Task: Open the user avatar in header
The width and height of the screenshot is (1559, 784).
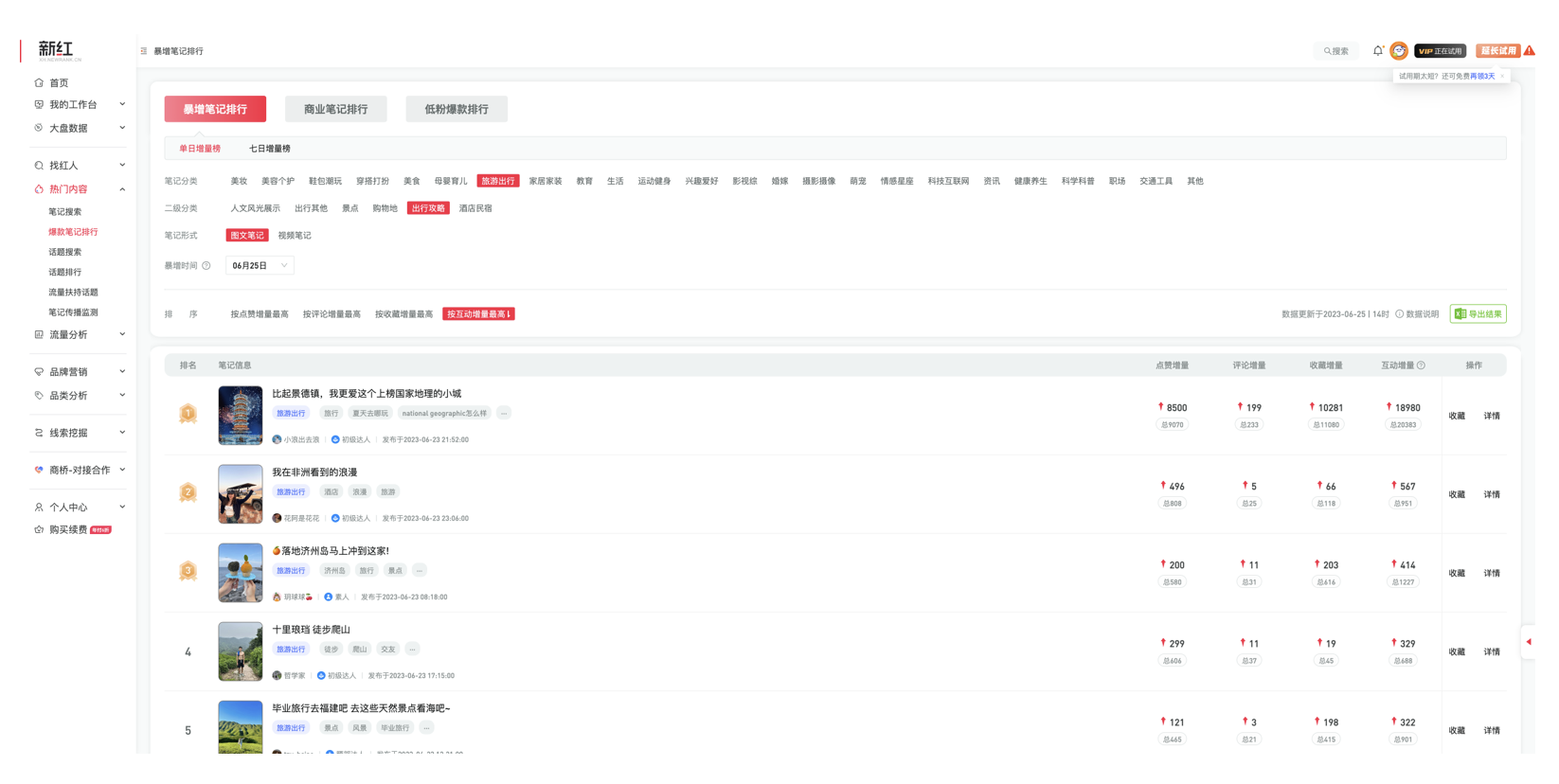Action: (1399, 51)
